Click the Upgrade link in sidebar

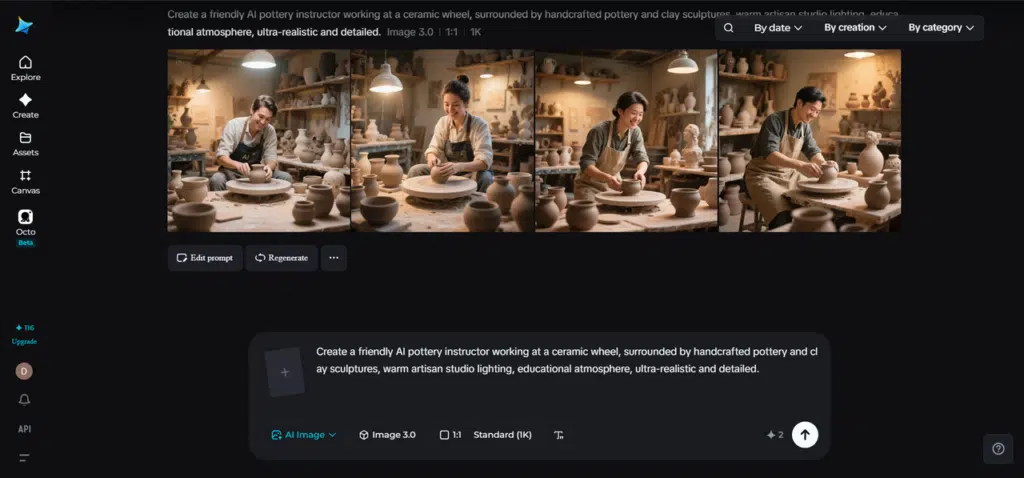24,342
